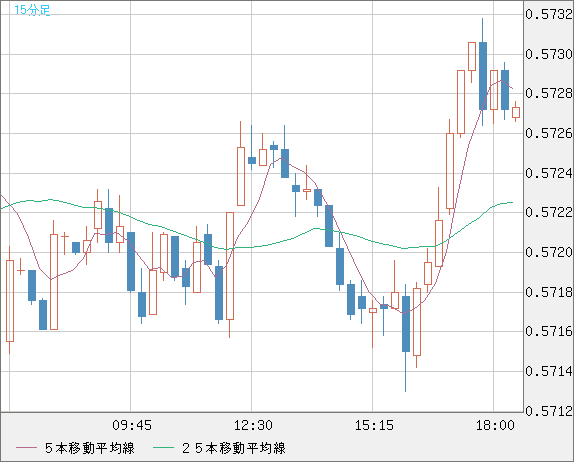Click the 0.5722 price axis label
The height and width of the screenshot is (462, 574).
549,212
